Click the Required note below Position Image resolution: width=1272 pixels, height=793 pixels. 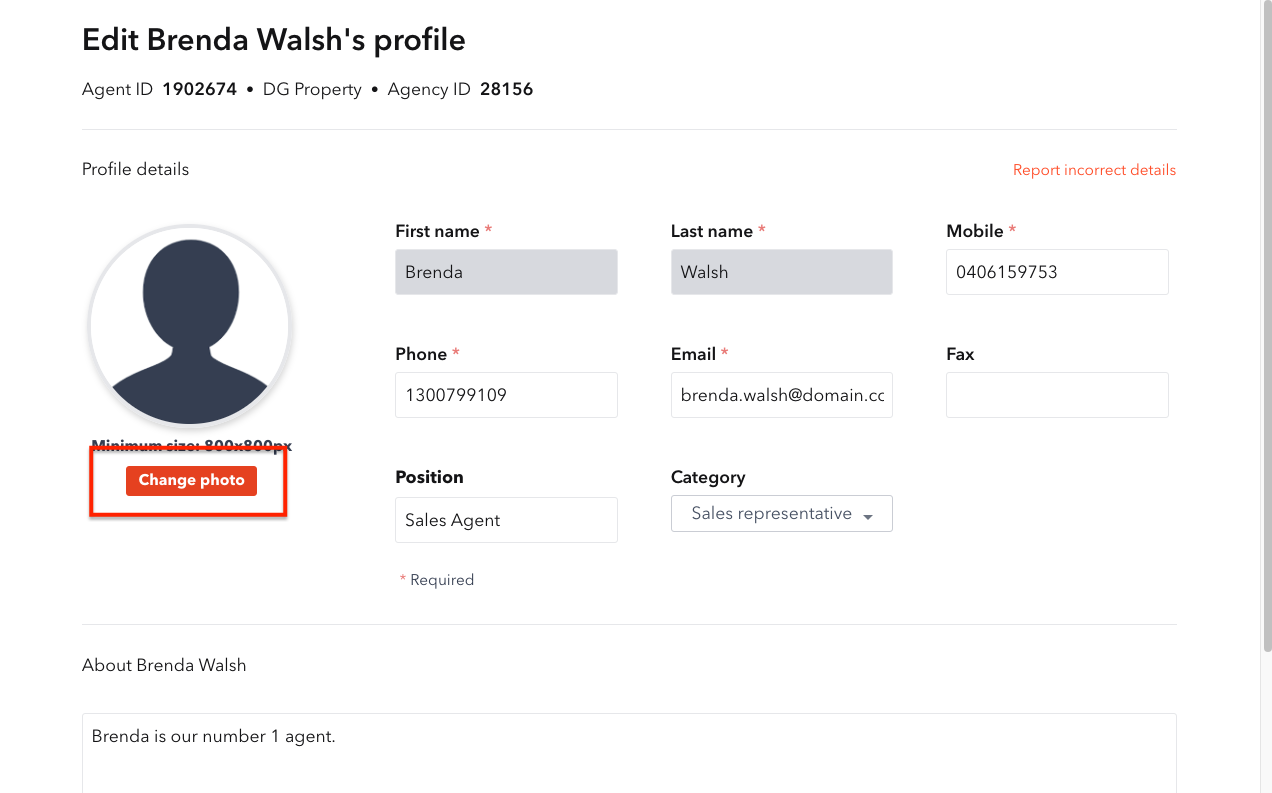click(x=437, y=580)
